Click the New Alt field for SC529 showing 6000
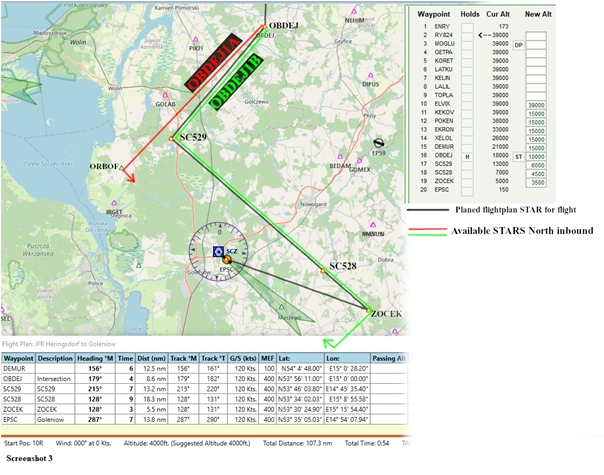The image size is (604, 475). 536,165
